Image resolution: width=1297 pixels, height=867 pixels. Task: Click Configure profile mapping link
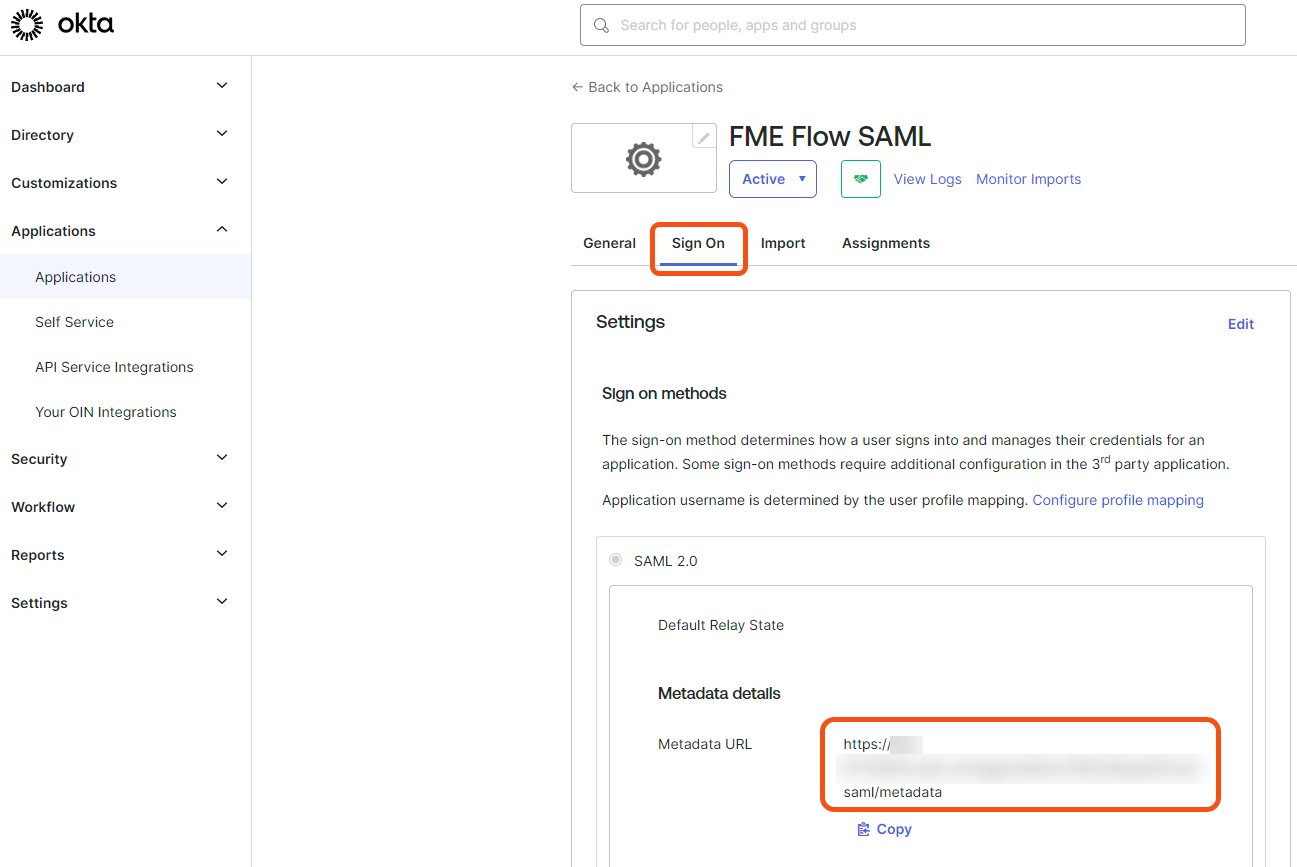pyautogui.click(x=1118, y=500)
